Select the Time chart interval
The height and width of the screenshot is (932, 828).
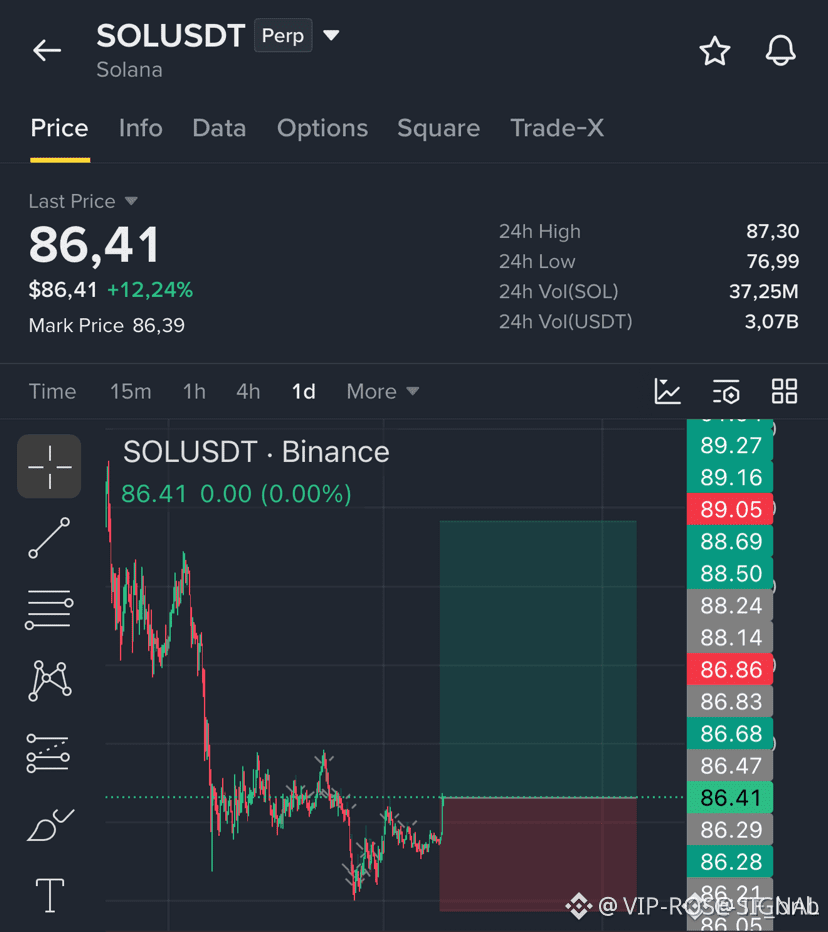pos(52,392)
